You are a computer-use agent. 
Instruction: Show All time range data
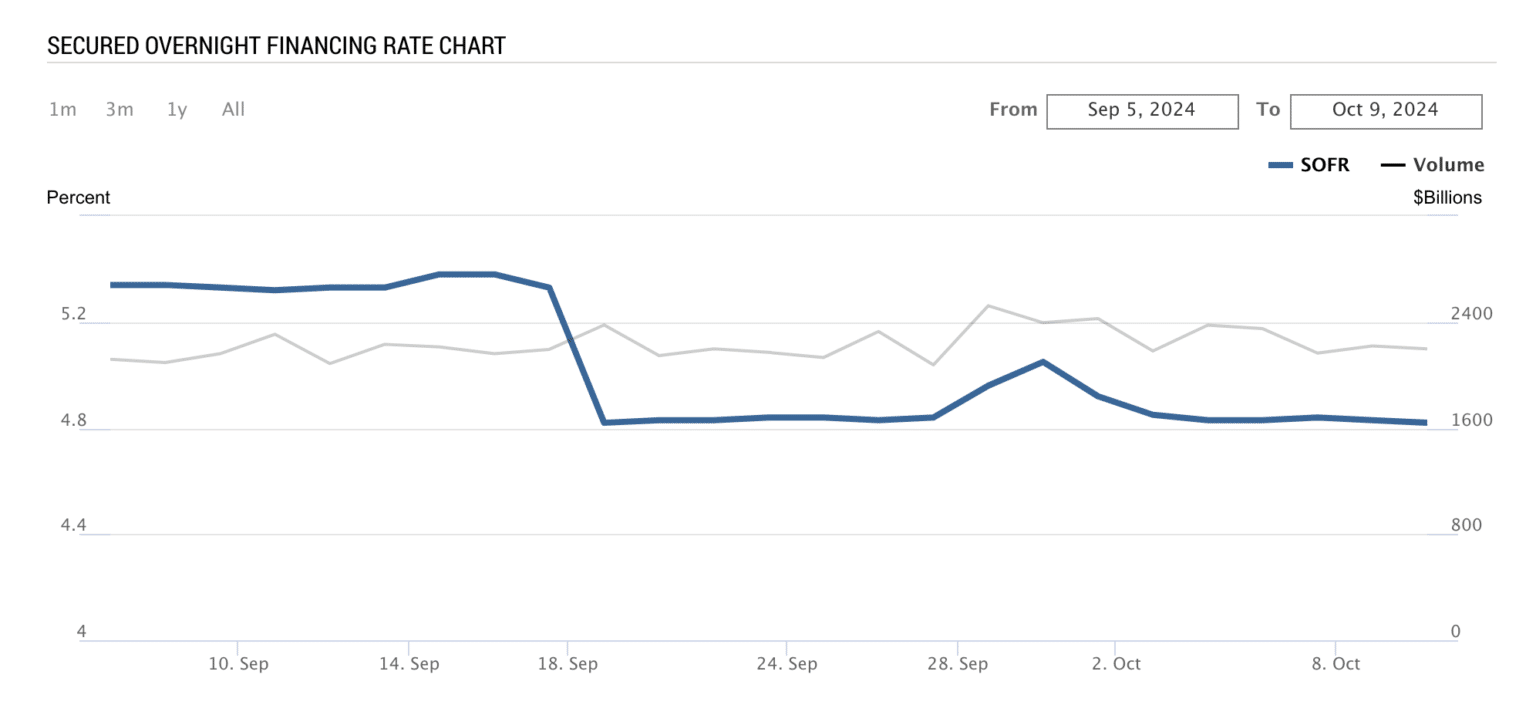(x=233, y=110)
